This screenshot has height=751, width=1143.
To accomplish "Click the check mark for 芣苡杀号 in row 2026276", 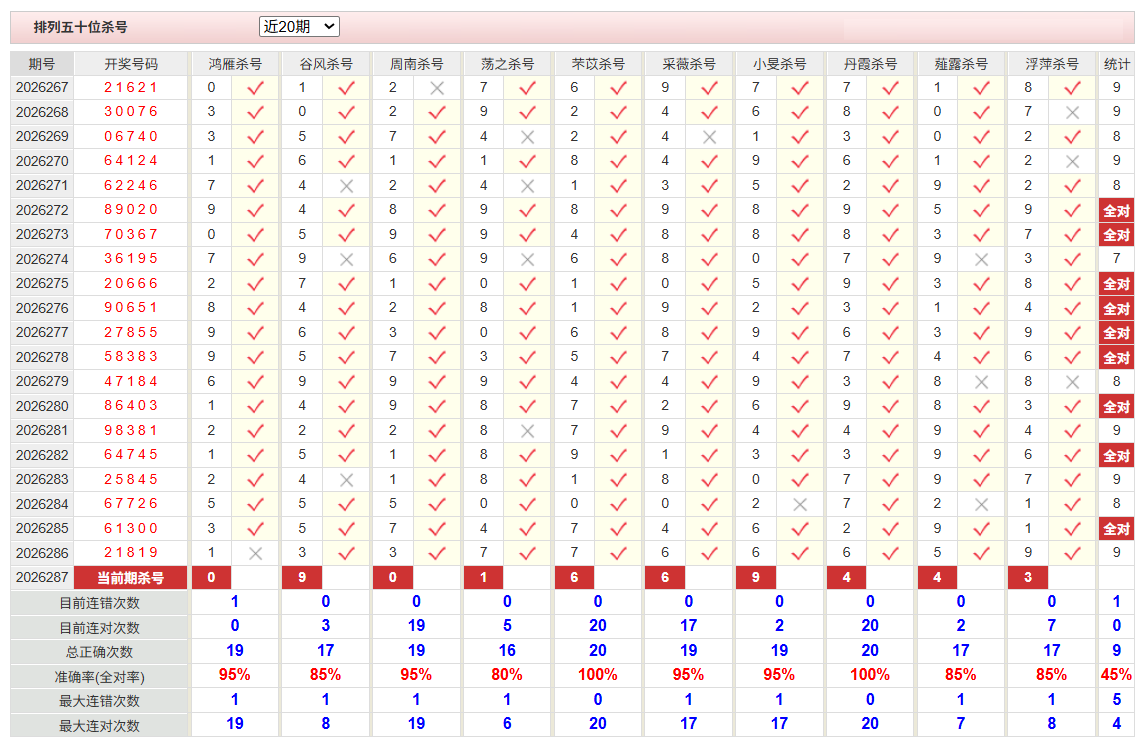I will pos(618,308).
